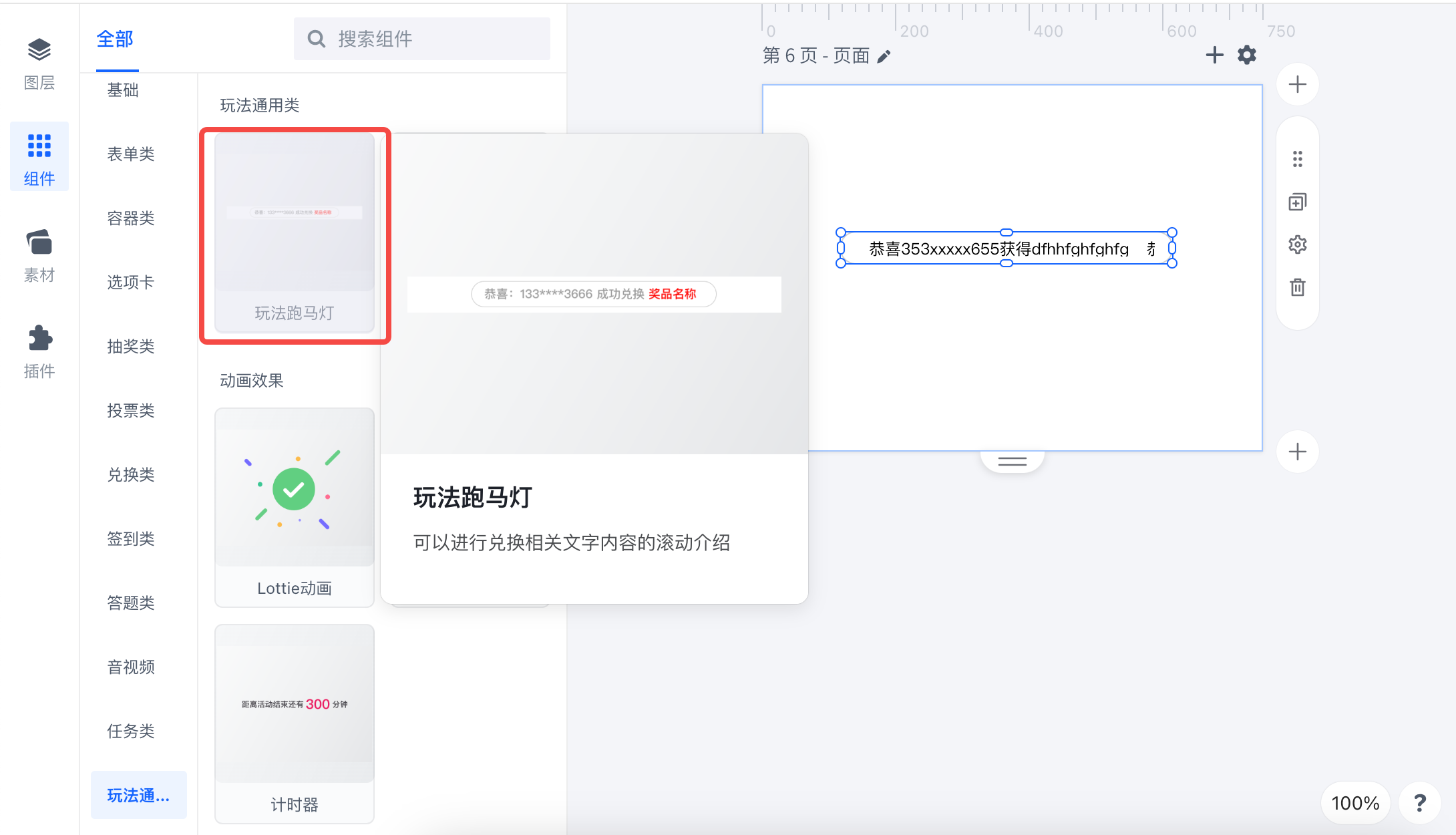
Task: Click the pencil icon to rename page
Action: 884,56
